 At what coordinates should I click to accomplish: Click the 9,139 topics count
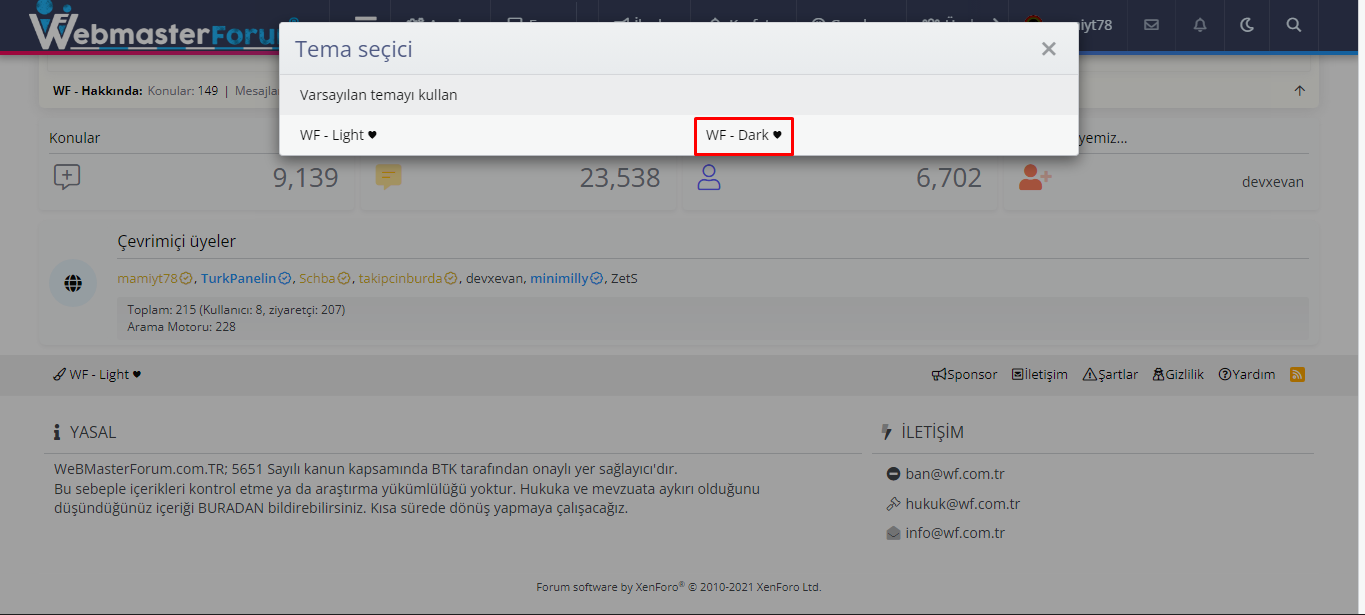coord(305,178)
